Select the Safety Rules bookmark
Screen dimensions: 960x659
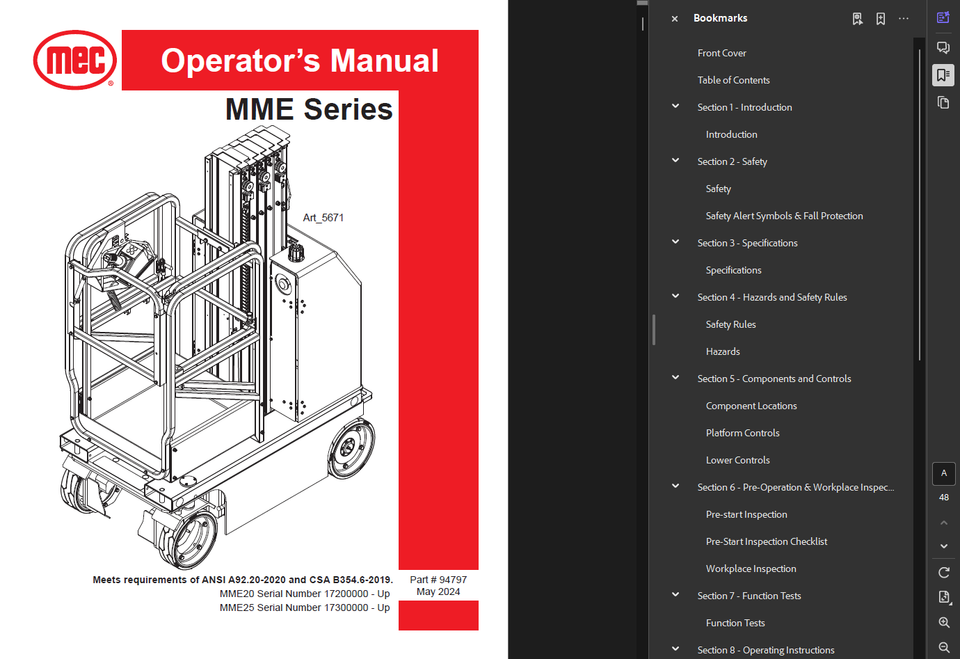click(x=733, y=324)
